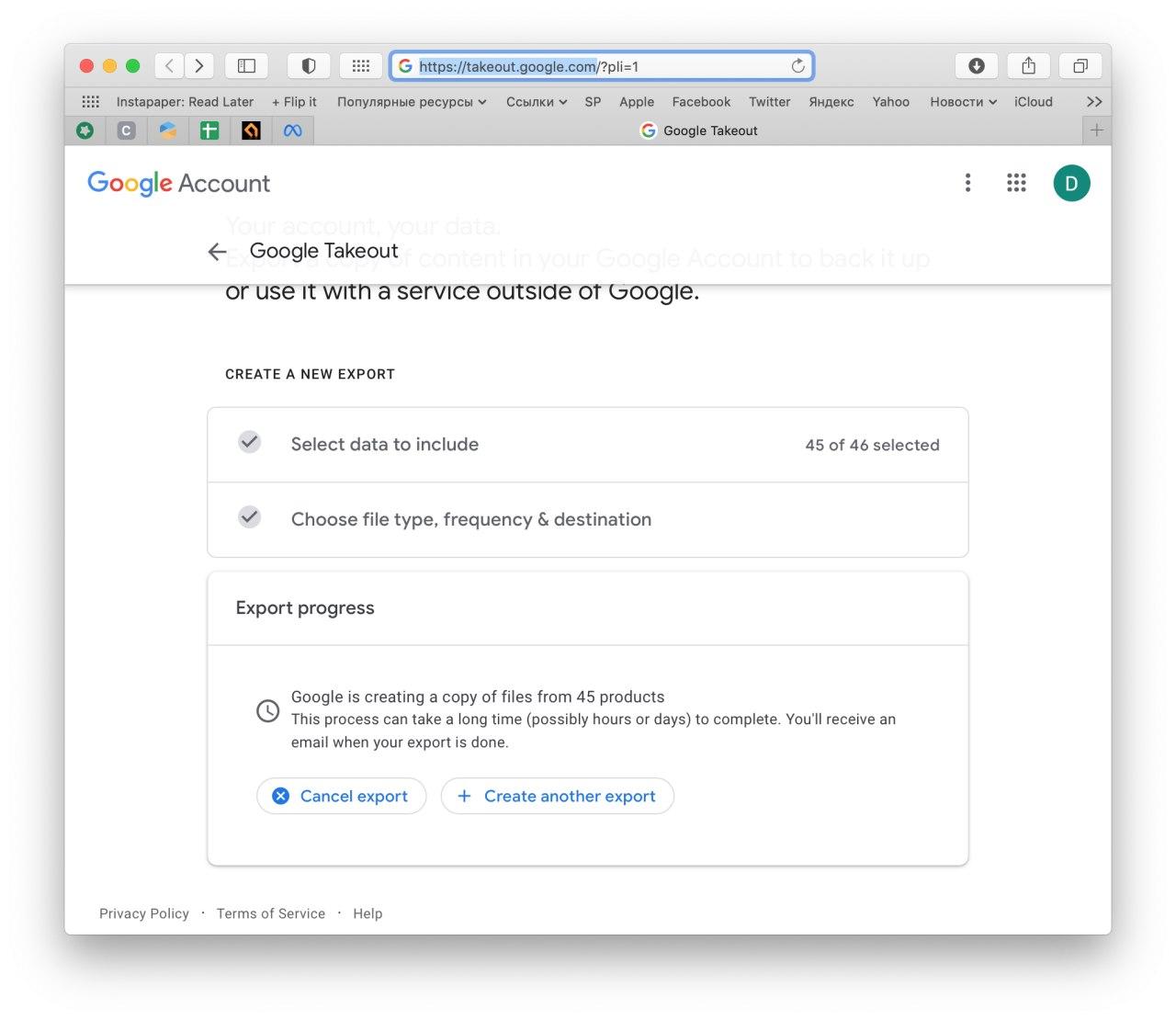Show the tab overview
Image resolution: width=1176 pixels, height=1020 pixels.
(1081, 66)
